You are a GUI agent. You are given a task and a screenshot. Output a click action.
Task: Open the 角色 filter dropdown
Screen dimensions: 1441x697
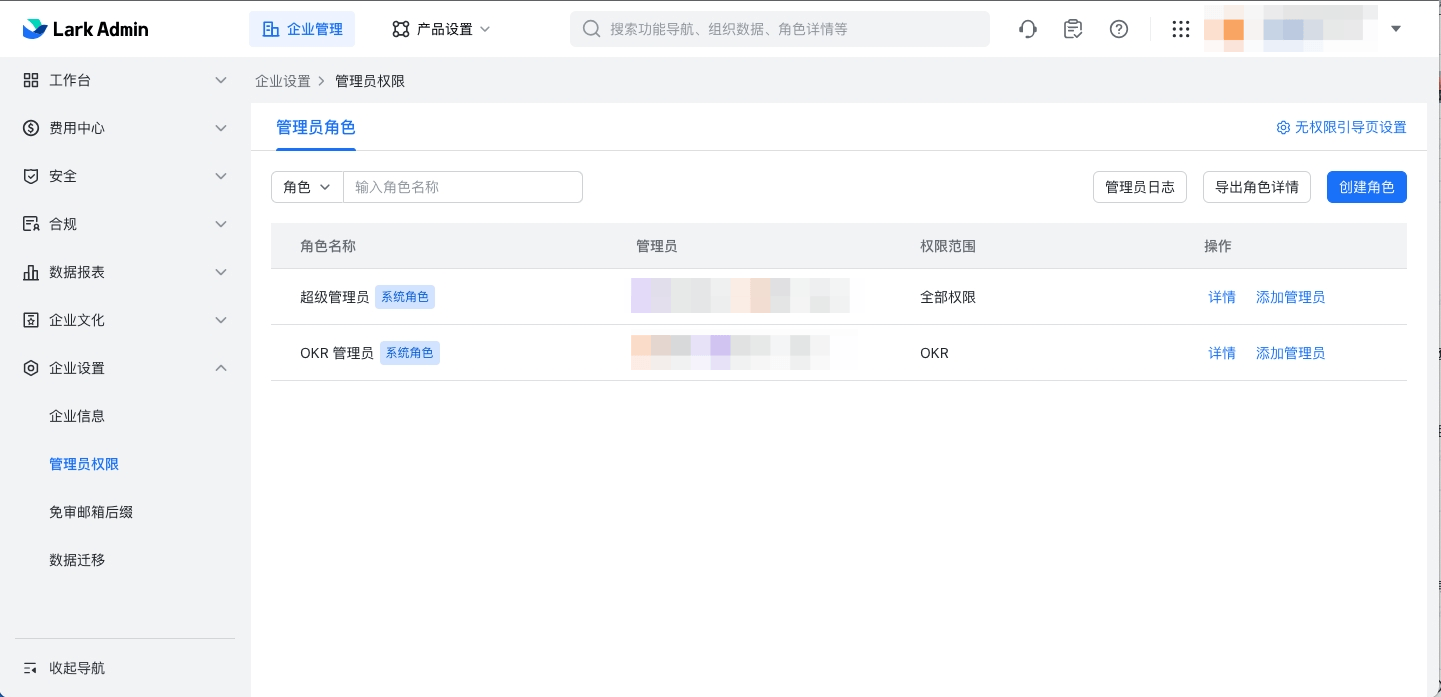[x=307, y=187]
